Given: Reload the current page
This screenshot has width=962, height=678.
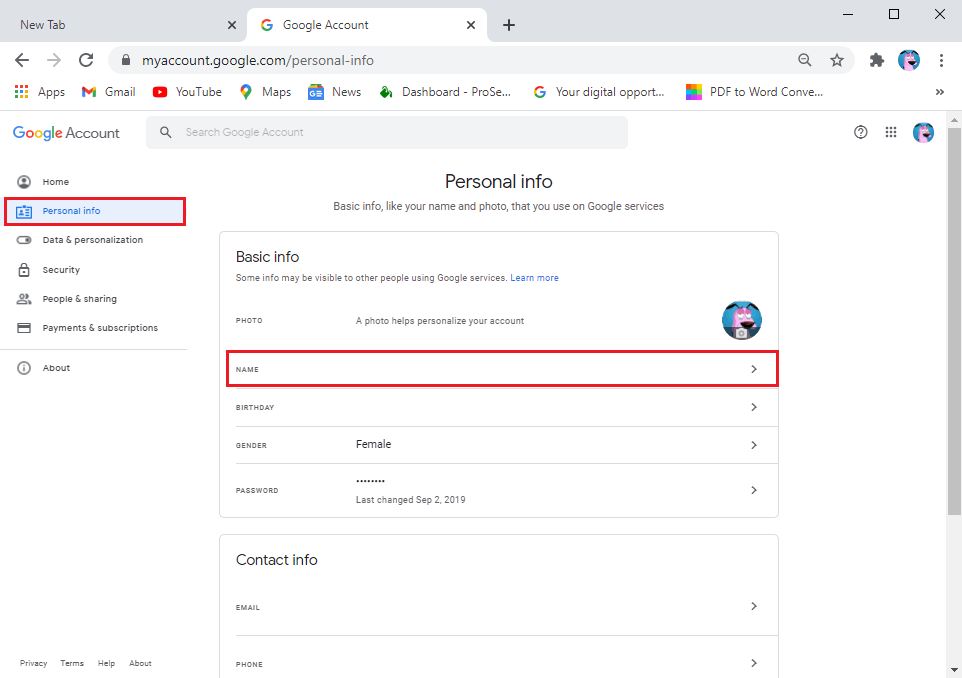Looking at the screenshot, I should pos(85,60).
